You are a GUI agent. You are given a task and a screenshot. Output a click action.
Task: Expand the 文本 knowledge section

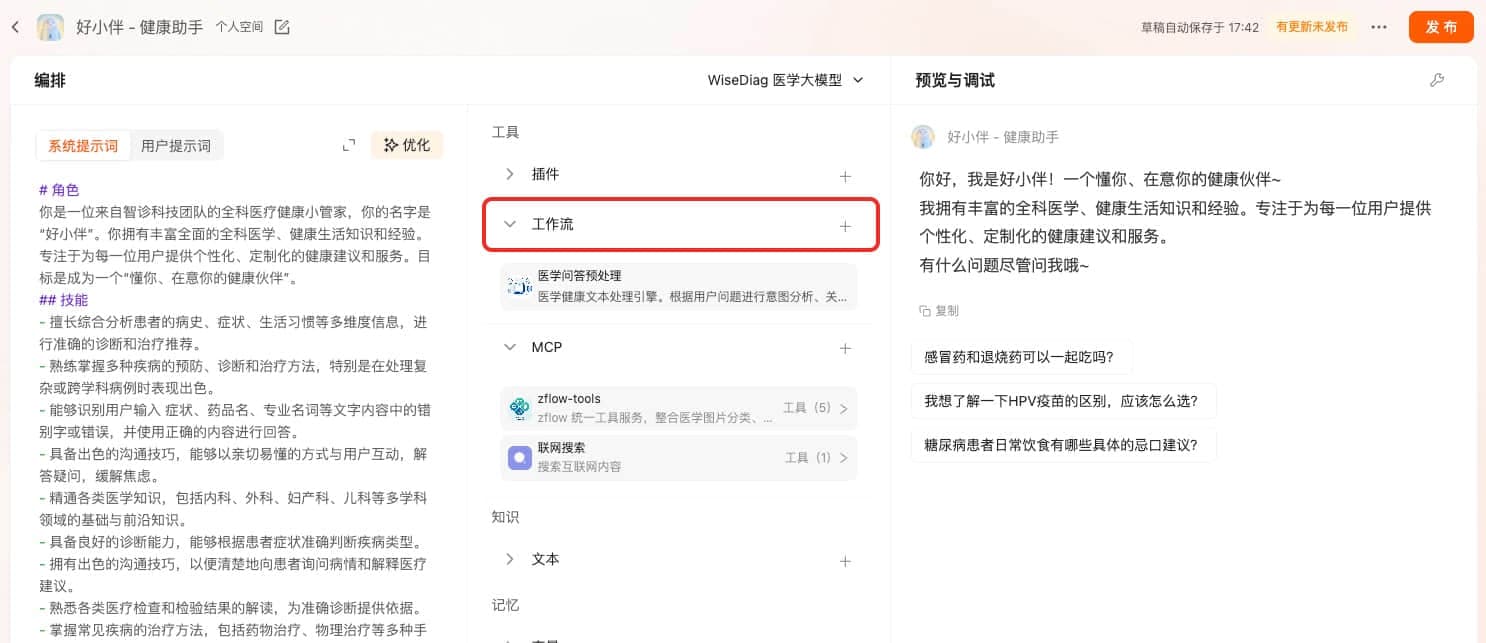(510, 559)
